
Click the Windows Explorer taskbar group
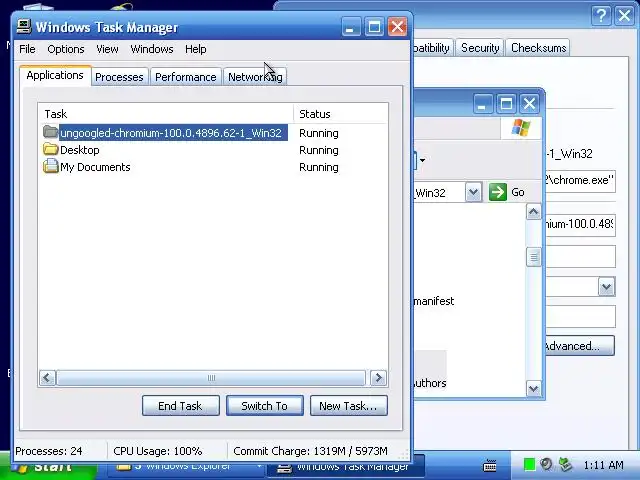tap(188, 466)
